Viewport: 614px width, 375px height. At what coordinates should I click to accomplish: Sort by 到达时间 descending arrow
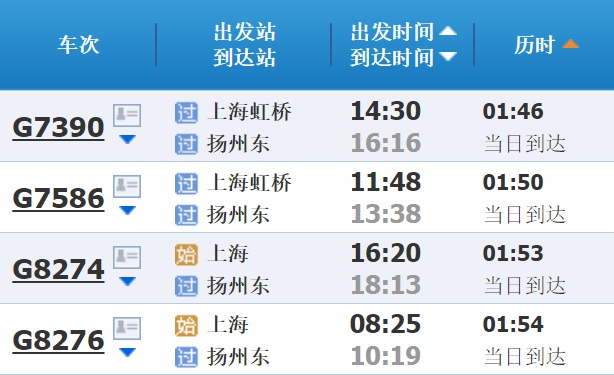[448, 56]
